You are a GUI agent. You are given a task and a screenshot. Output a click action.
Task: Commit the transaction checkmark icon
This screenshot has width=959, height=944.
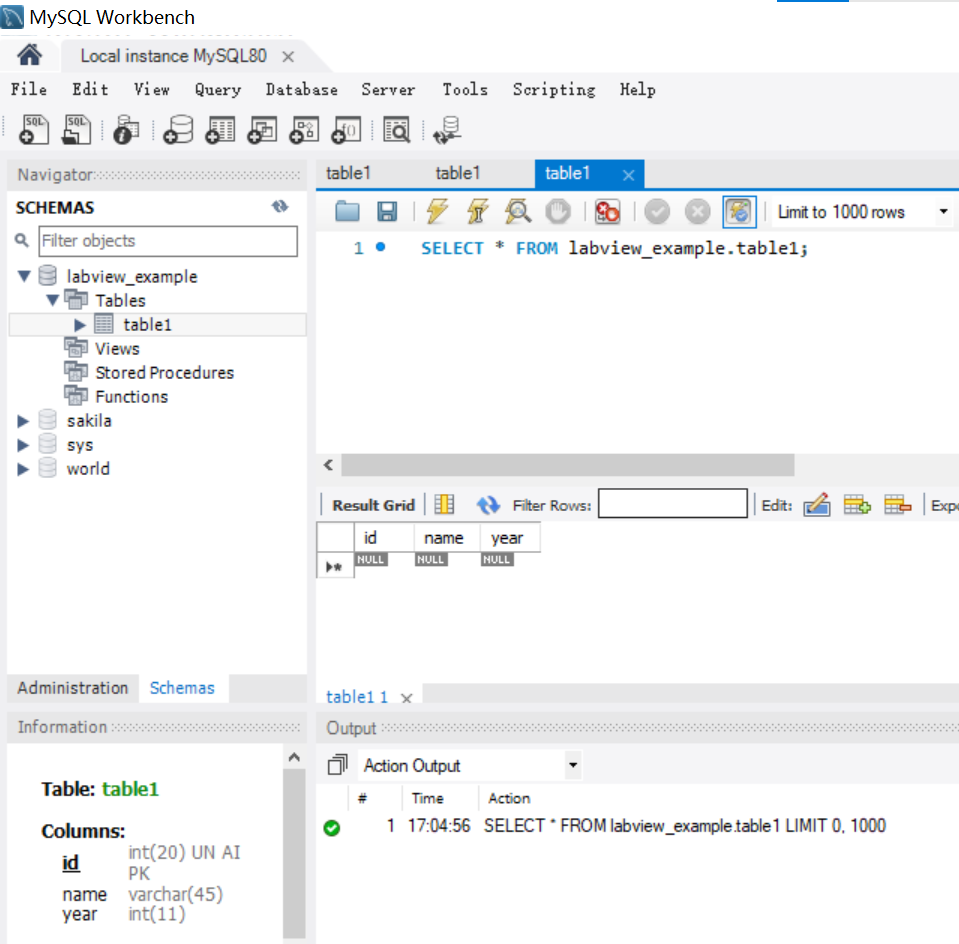click(657, 212)
